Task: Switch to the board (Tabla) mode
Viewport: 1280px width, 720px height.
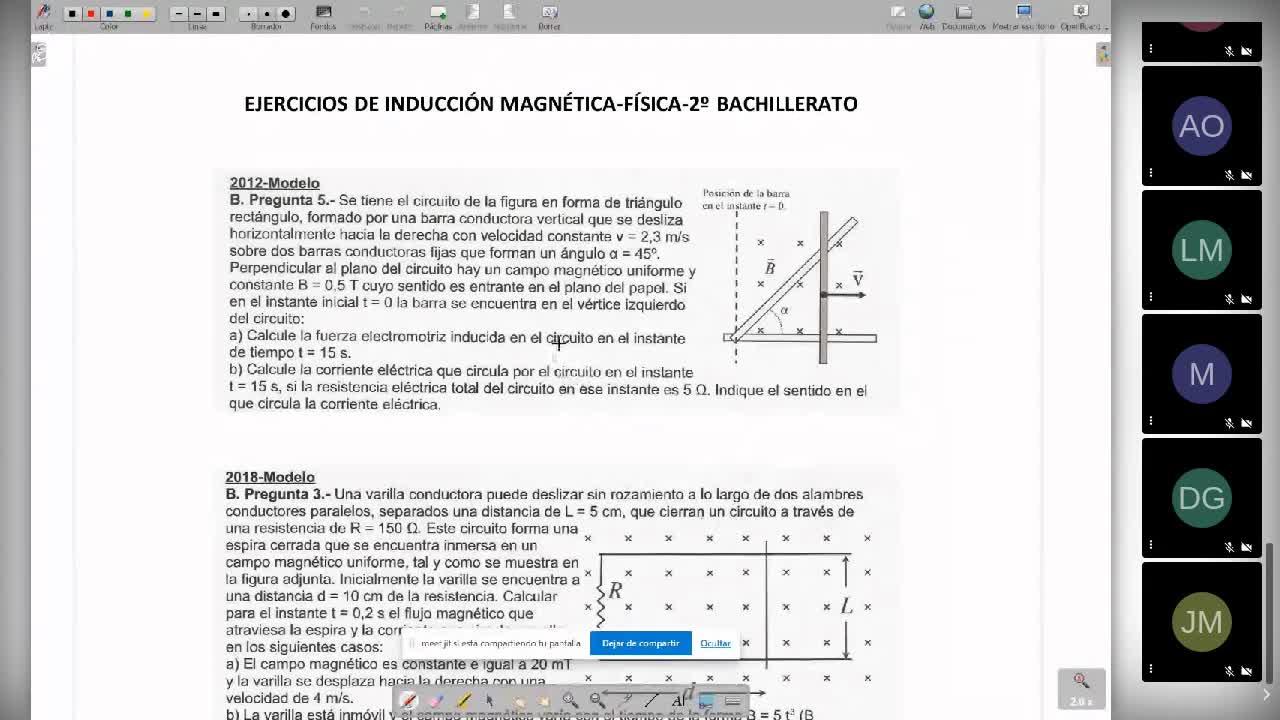Action: point(898,16)
